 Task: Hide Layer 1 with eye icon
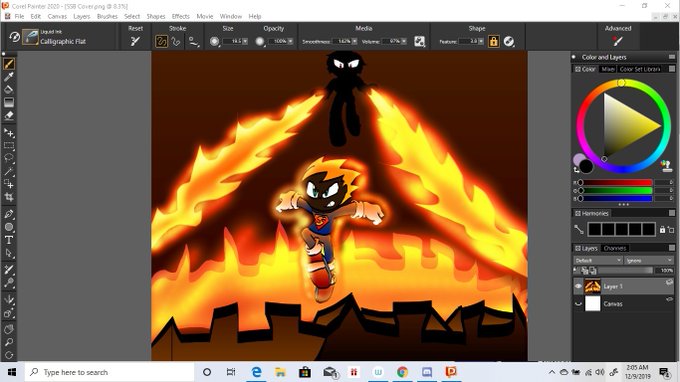tap(578, 286)
